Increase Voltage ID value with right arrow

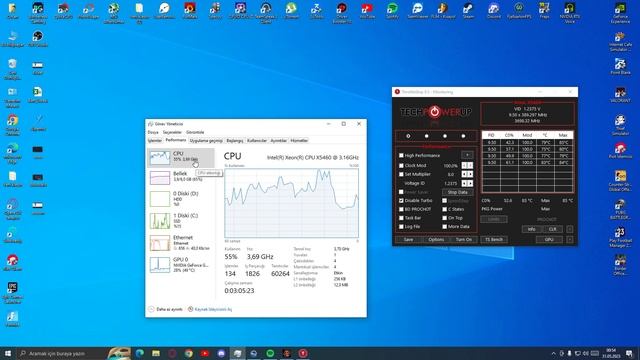tap(470, 183)
